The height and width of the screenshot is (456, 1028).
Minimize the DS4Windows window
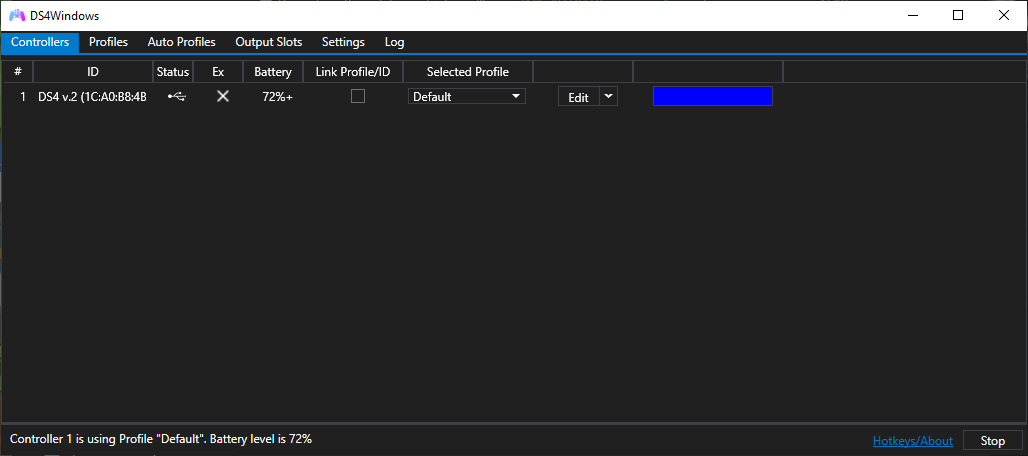coord(912,16)
